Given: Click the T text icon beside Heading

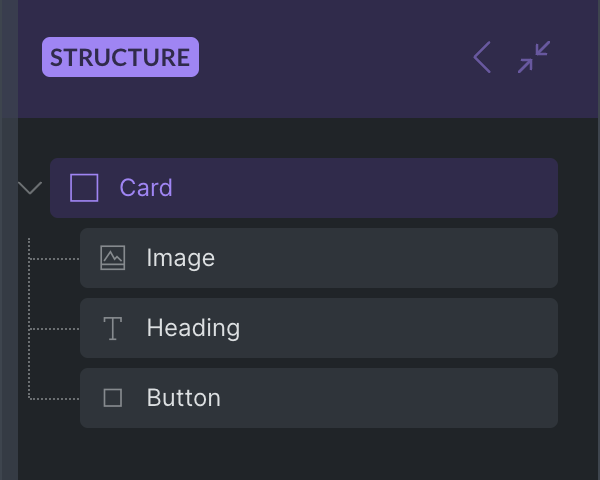Looking at the screenshot, I should tap(113, 328).
